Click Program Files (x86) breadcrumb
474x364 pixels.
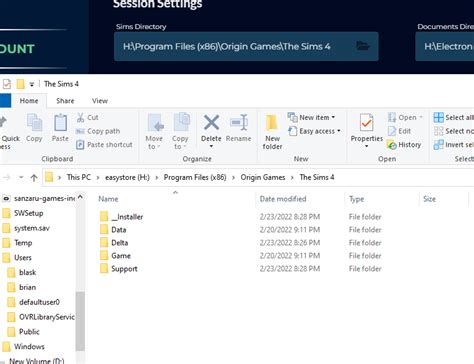tap(195, 177)
